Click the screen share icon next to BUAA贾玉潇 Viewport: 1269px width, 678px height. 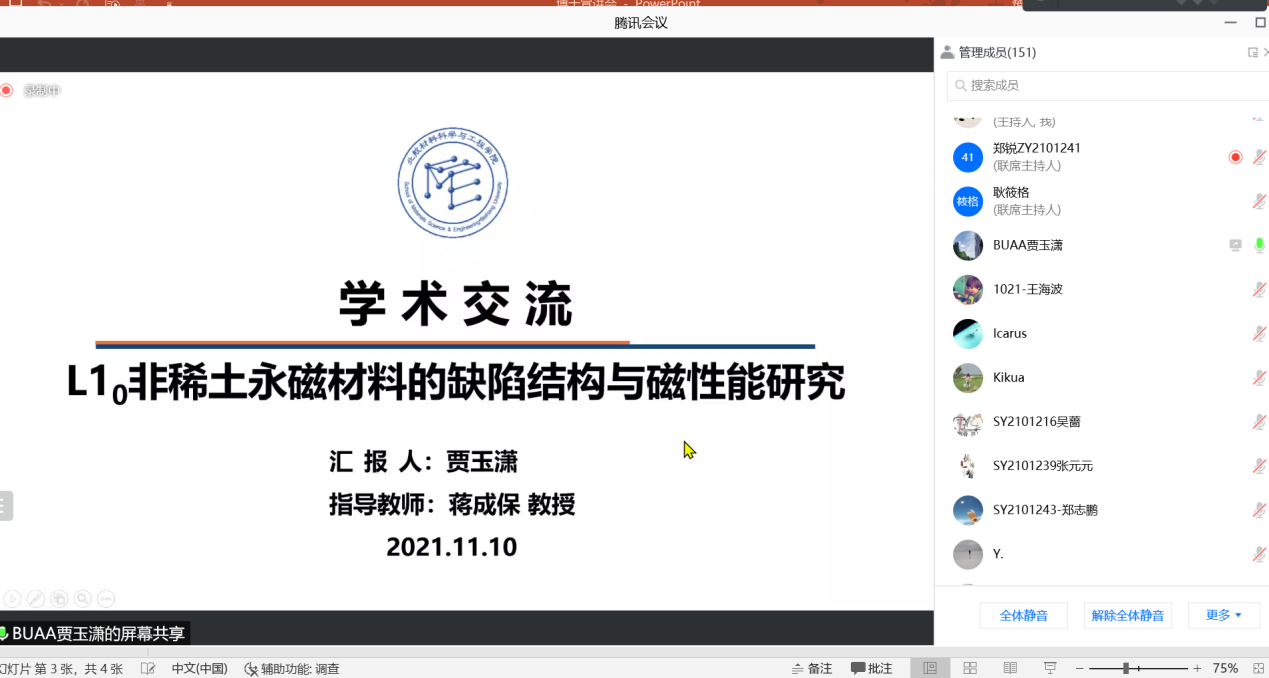click(x=1235, y=245)
